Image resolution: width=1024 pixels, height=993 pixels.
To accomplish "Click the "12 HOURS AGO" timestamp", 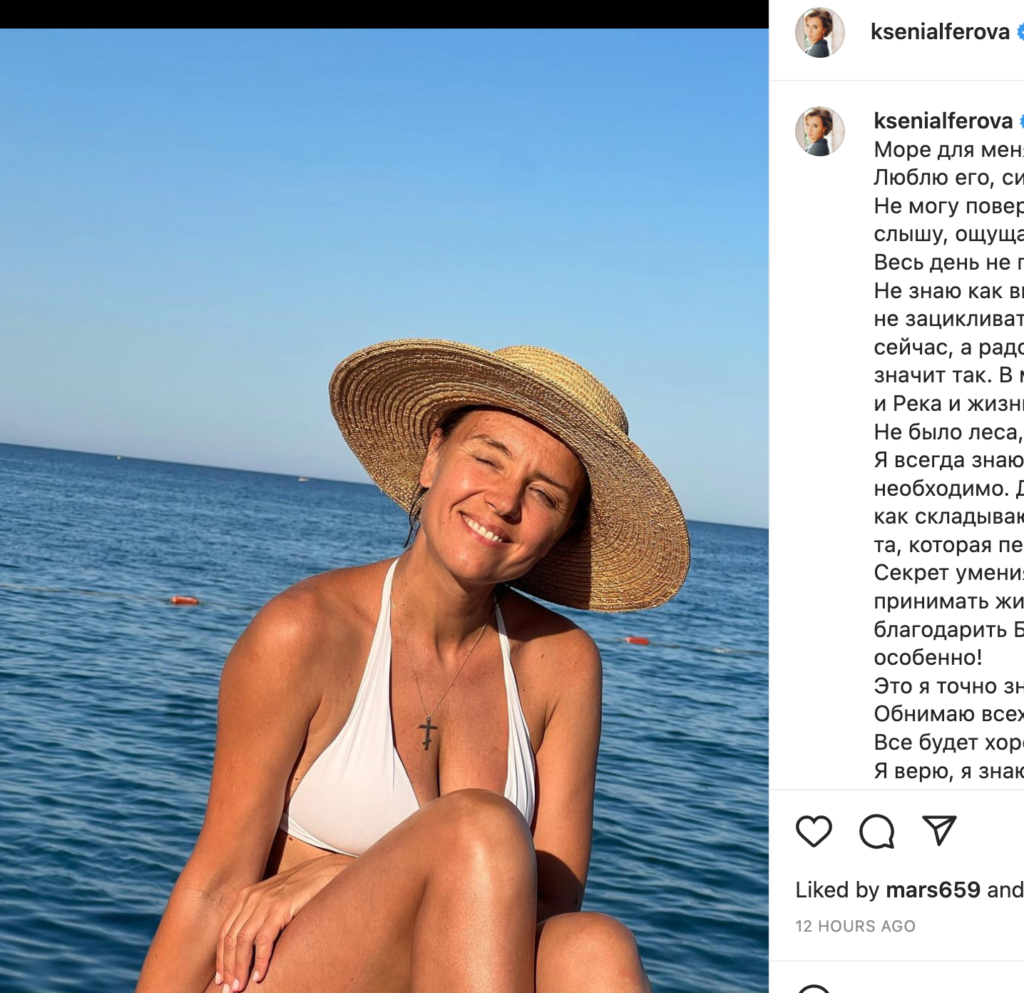I will pos(855,926).
